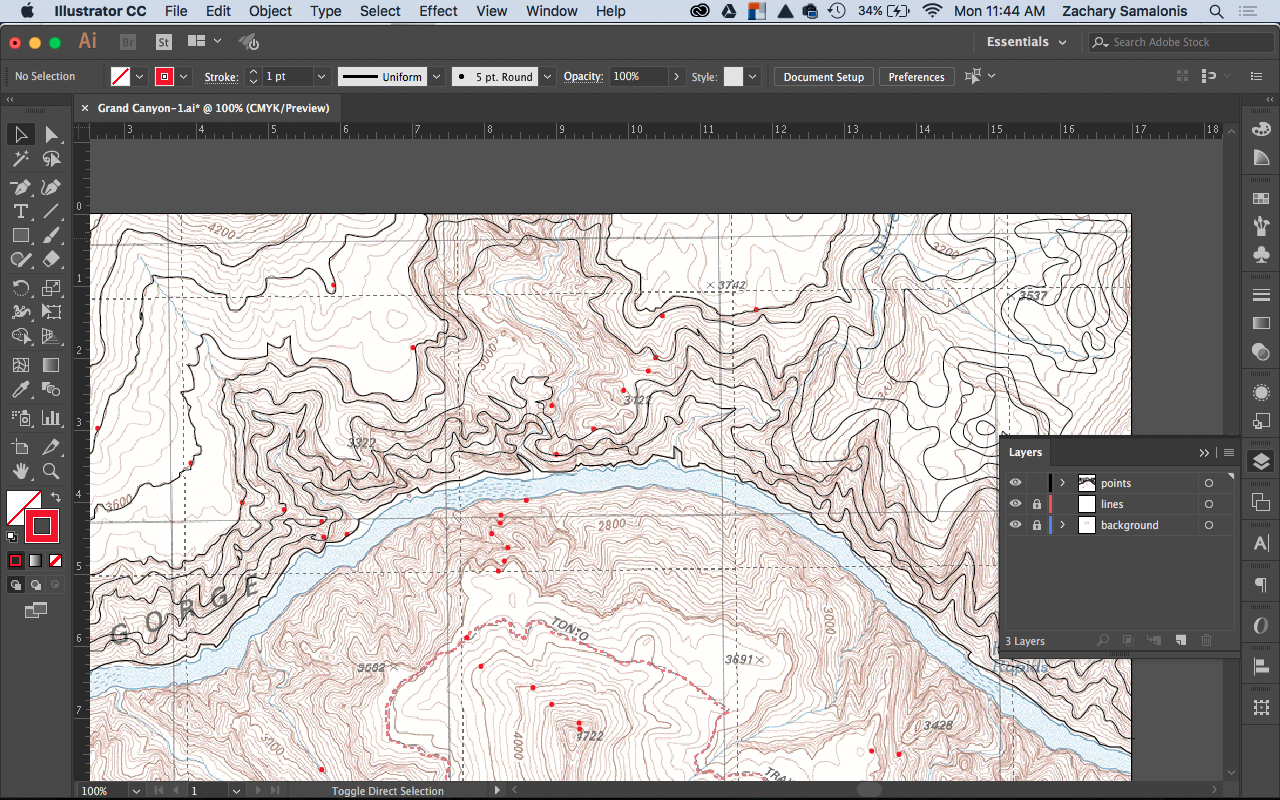Screen dimensions: 1280x800
Task: Click the Opacity panel link
Action: click(583, 77)
